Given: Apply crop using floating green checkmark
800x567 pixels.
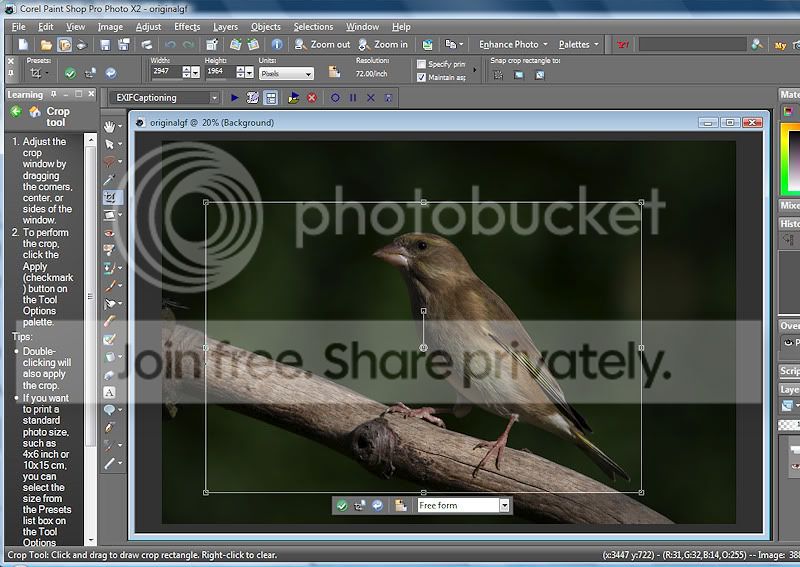Looking at the screenshot, I should pos(342,506).
